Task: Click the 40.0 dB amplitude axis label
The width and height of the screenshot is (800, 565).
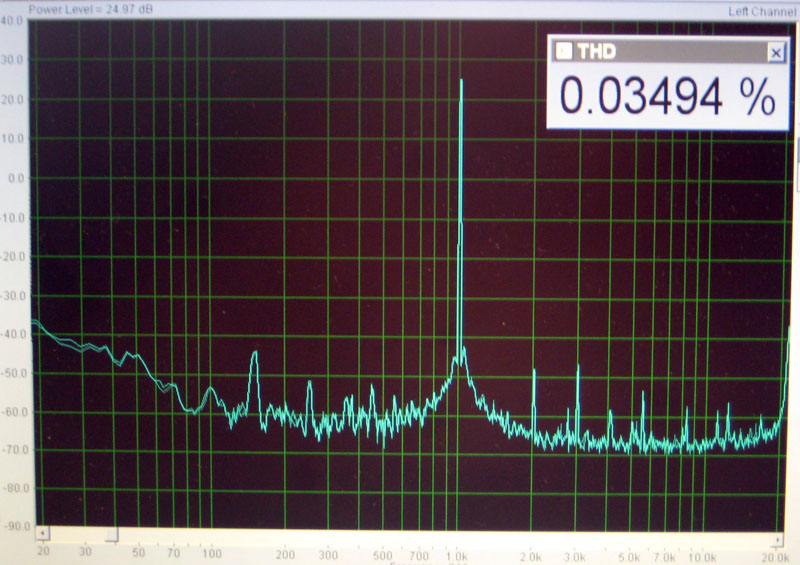Action: [x=15, y=21]
